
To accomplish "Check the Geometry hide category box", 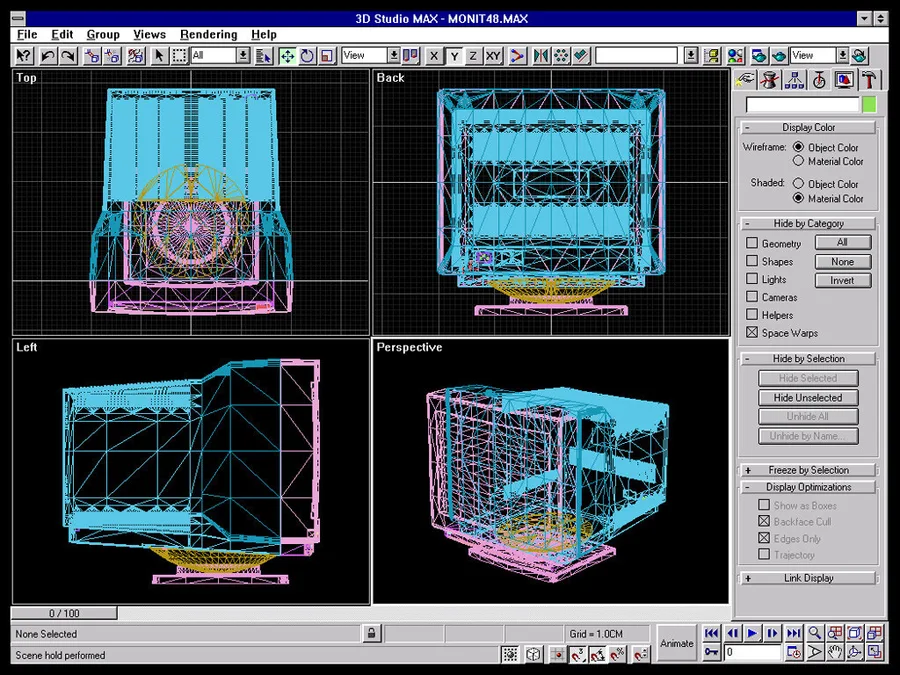I will [x=752, y=243].
